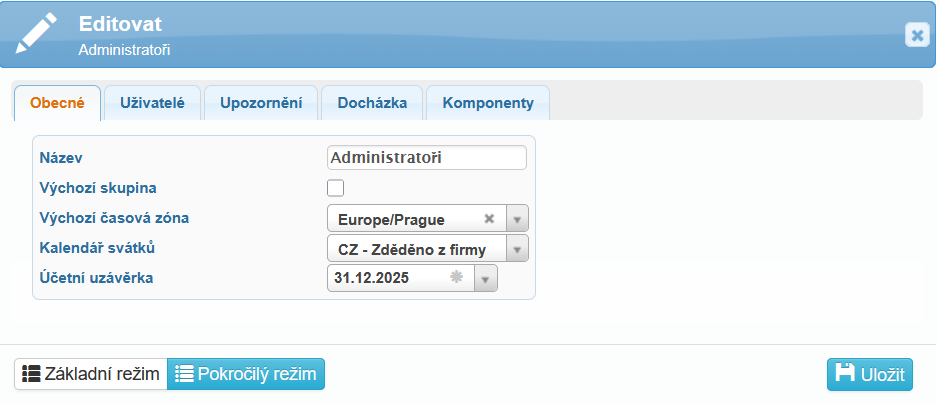Viewport: 937px width, 403px height.
Task: Click the CZ - Zděděno z firmy value
Action: coord(412,249)
